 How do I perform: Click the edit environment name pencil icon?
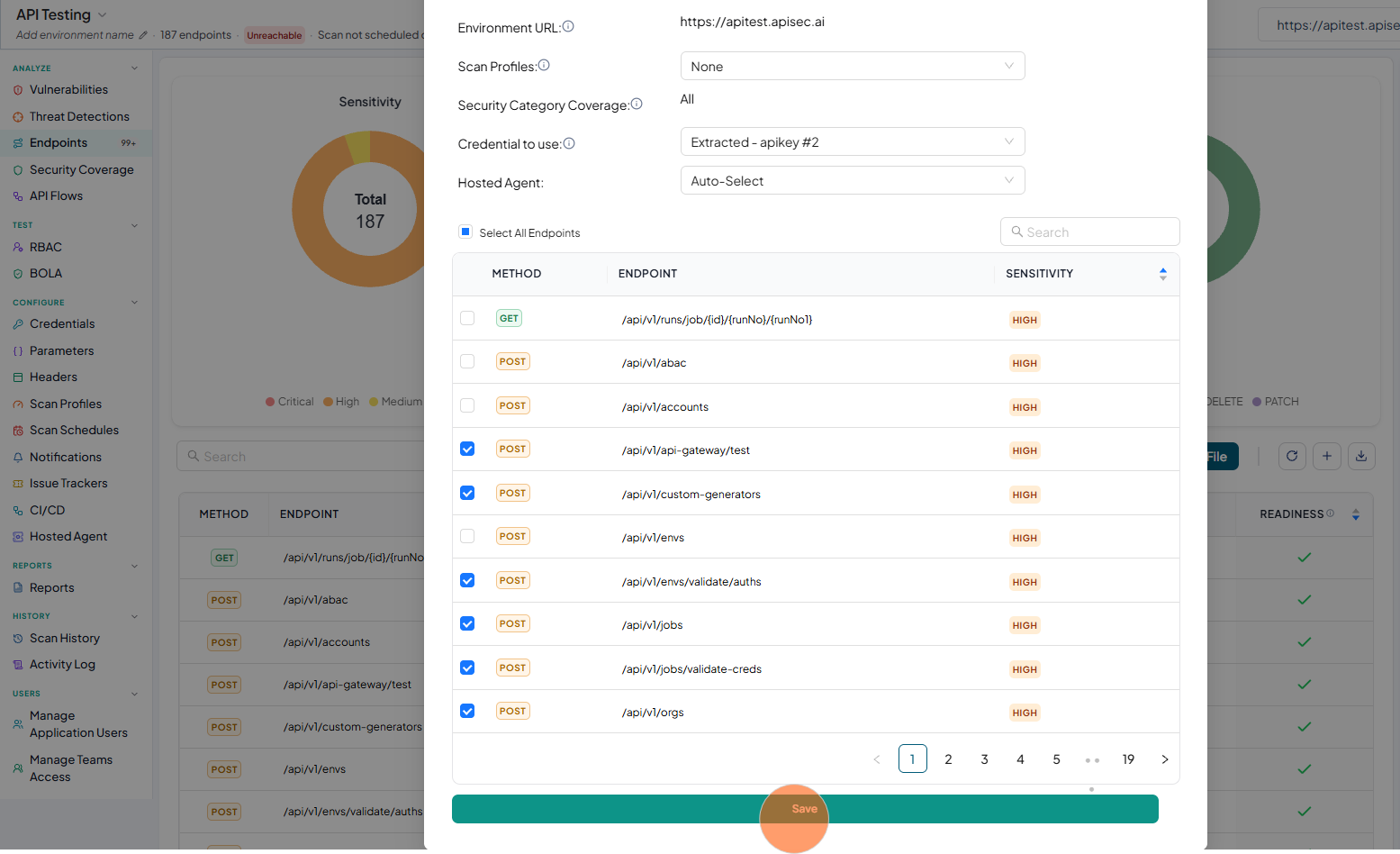pos(142,35)
